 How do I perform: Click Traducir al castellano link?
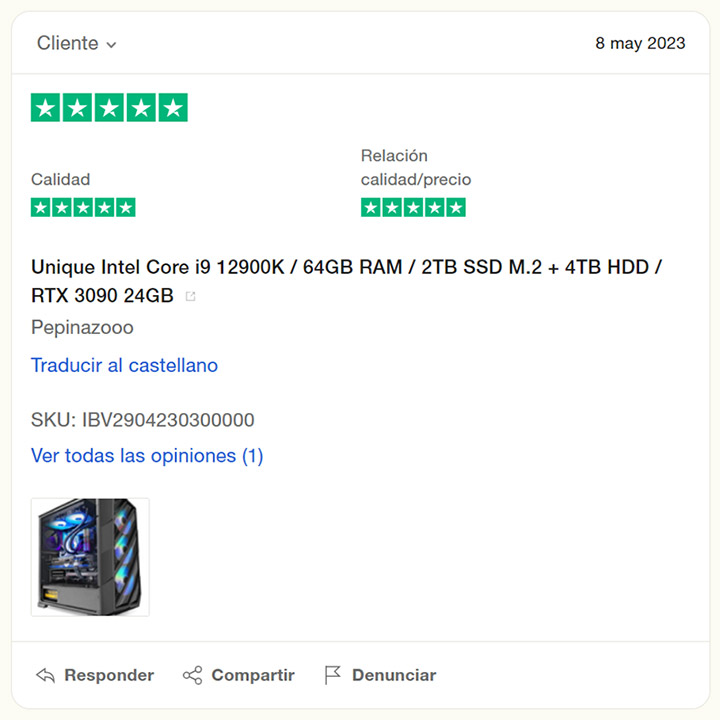pos(124,366)
